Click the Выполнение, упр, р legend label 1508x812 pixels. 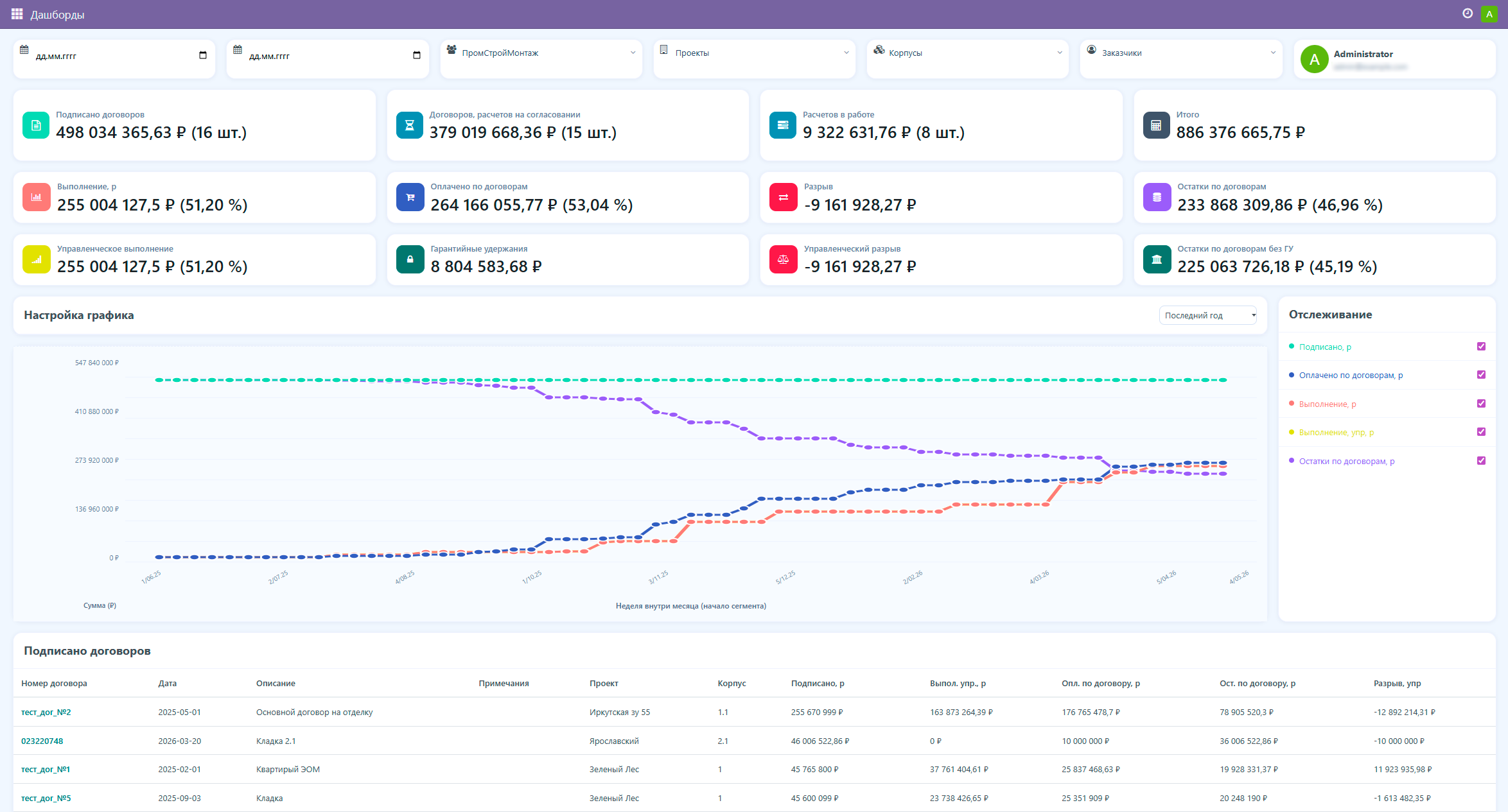[x=1337, y=432]
